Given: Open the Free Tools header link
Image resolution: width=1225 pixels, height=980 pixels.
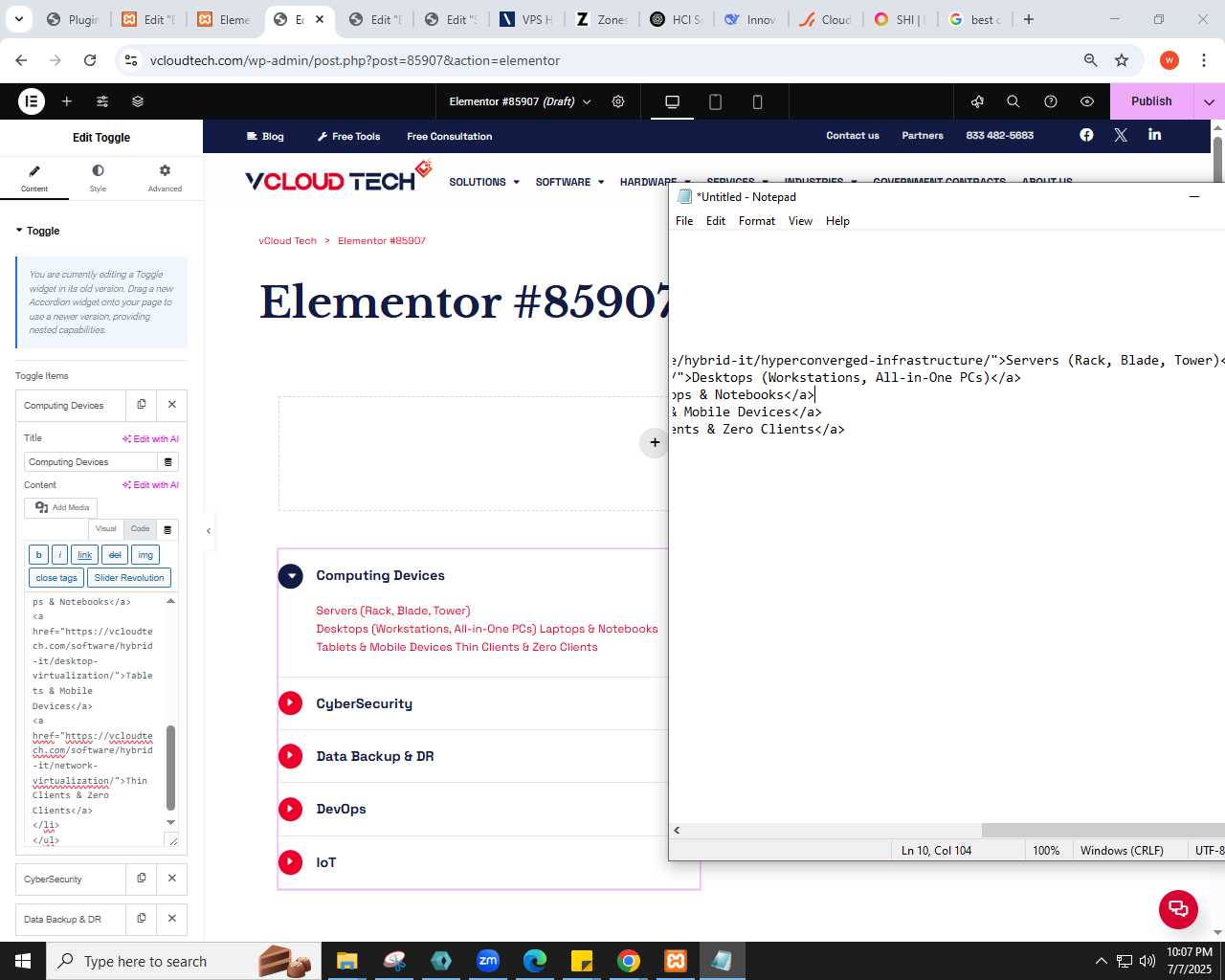Looking at the screenshot, I should click(x=348, y=137).
